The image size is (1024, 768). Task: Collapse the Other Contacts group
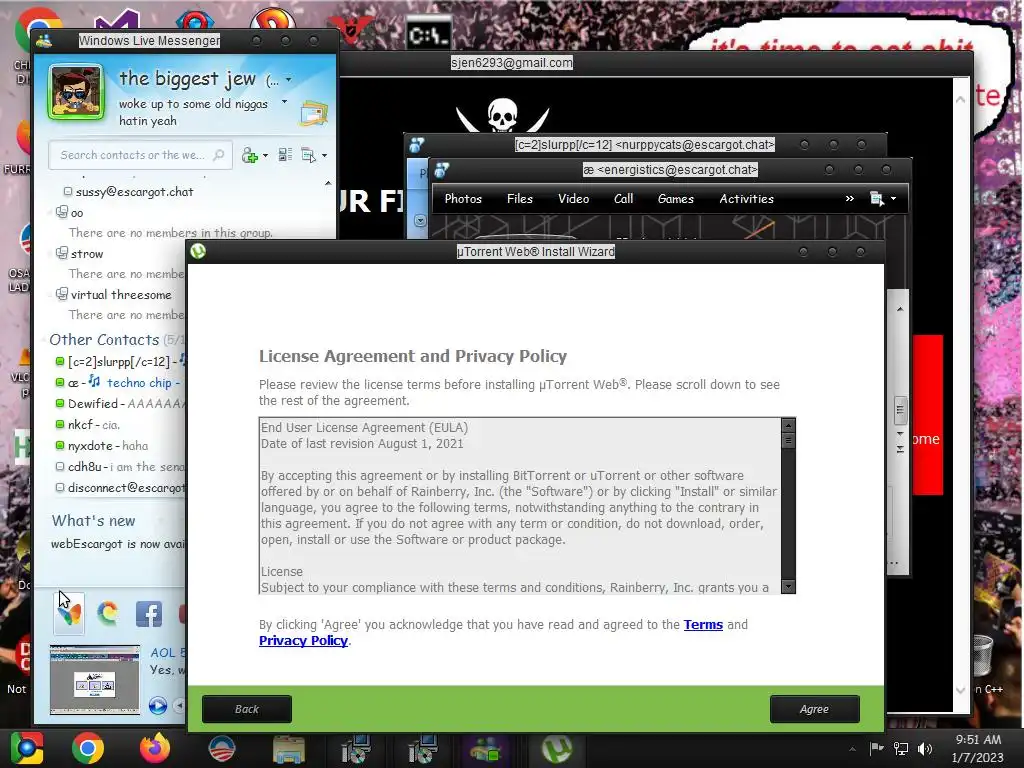pos(43,340)
